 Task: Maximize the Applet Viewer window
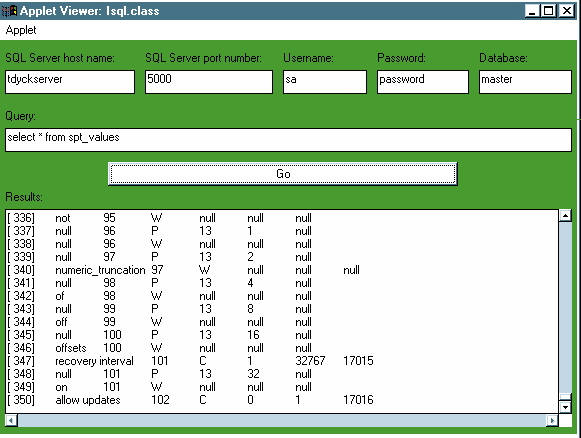(x=549, y=11)
